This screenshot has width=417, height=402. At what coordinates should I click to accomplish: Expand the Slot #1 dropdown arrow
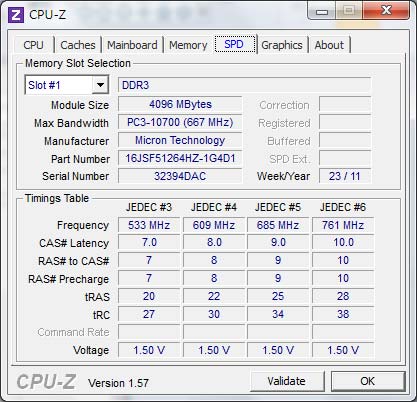100,85
